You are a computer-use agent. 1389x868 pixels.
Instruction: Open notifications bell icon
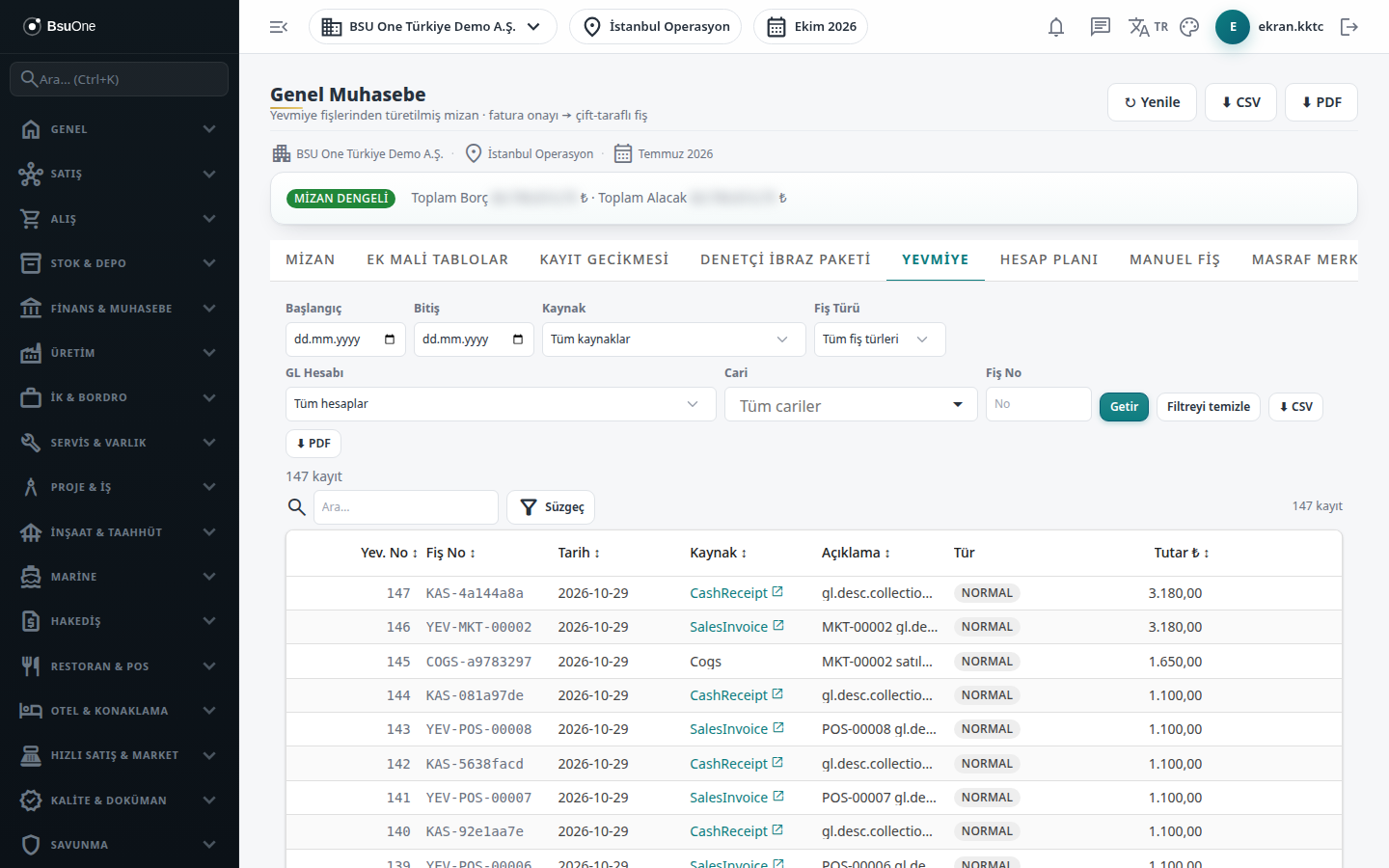pos(1056,27)
